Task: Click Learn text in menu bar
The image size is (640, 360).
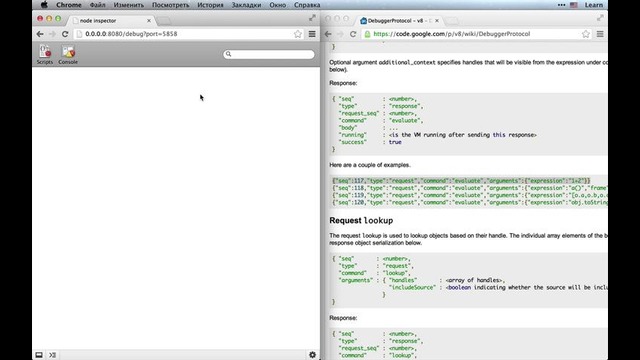Action: 593,5
